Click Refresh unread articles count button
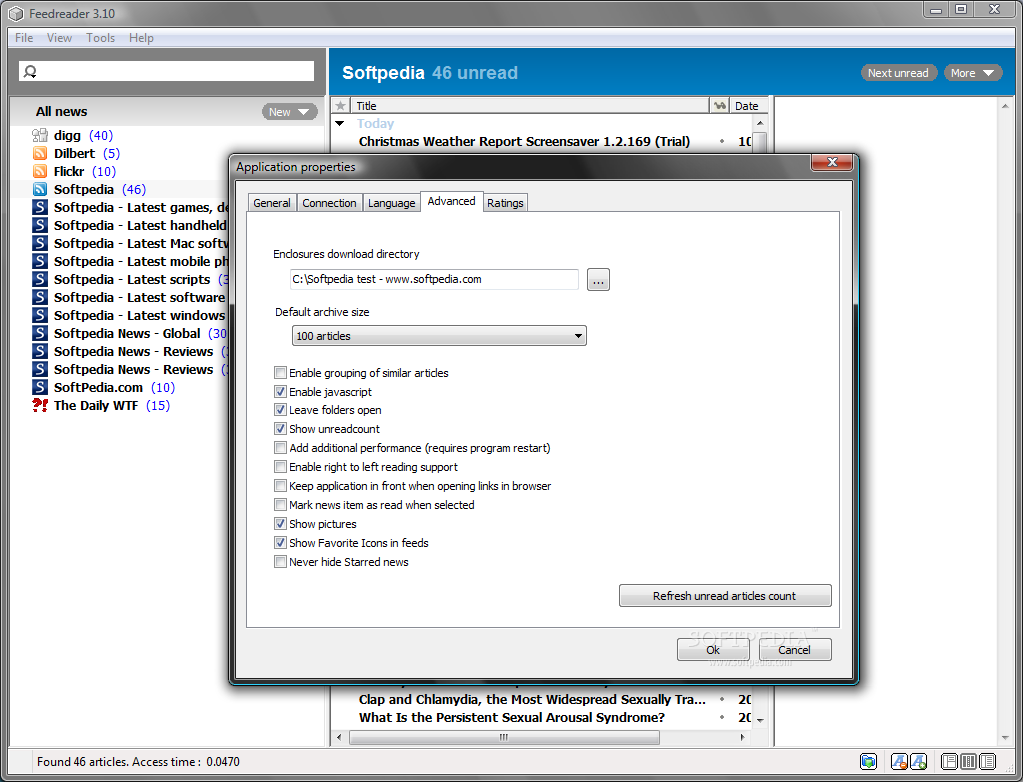1023x782 pixels. tap(725, 595)
